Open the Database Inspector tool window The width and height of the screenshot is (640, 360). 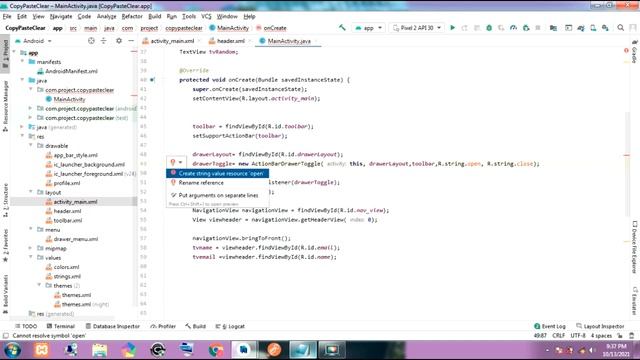coord(113,326)
